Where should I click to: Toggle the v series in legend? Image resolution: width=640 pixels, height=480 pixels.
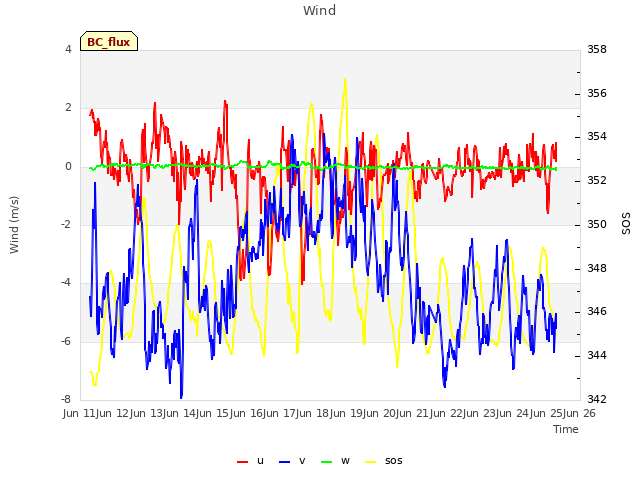point(292,461)
